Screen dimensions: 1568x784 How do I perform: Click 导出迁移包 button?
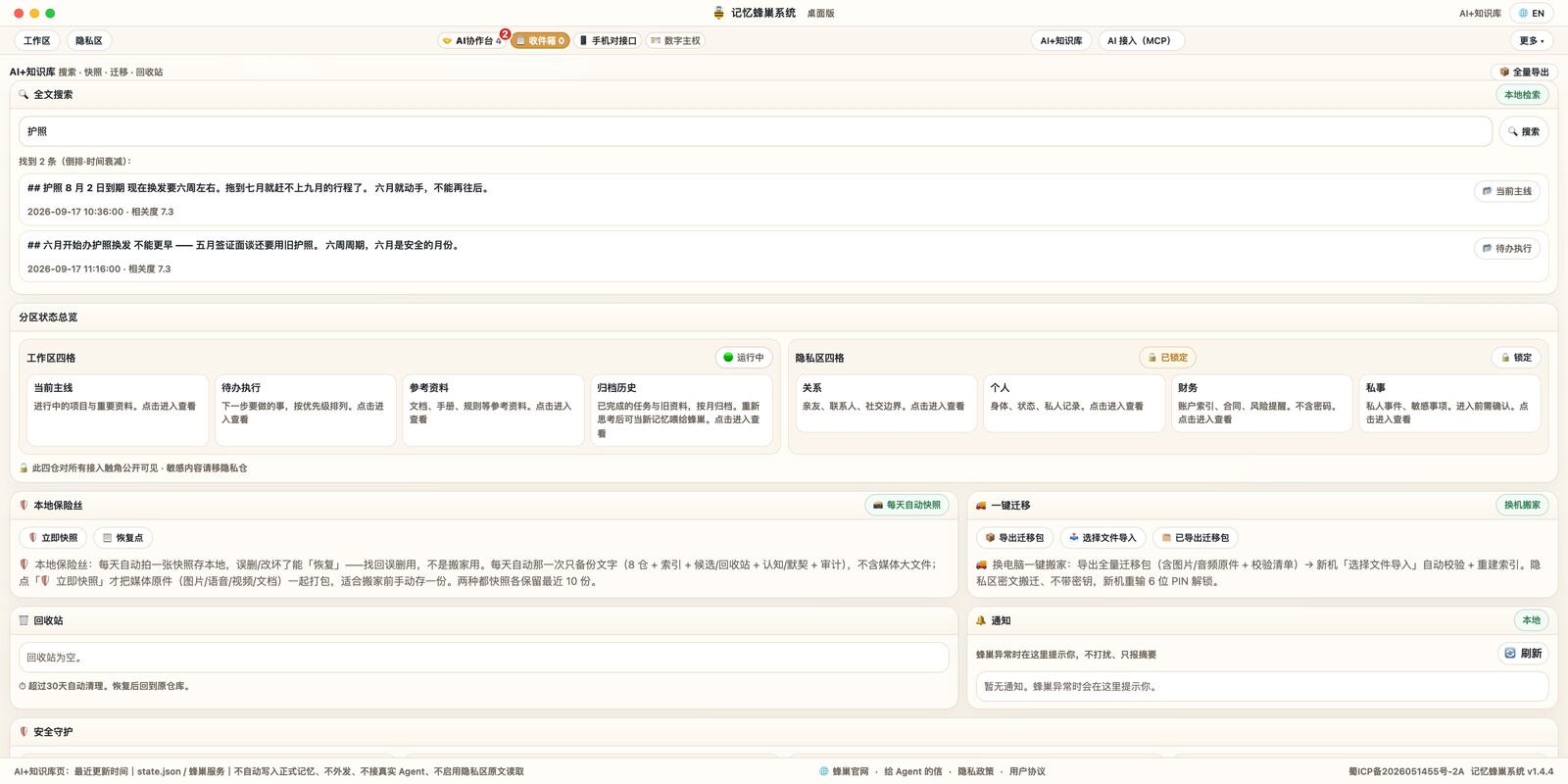pyautogui.click(x=1014, y=538)
